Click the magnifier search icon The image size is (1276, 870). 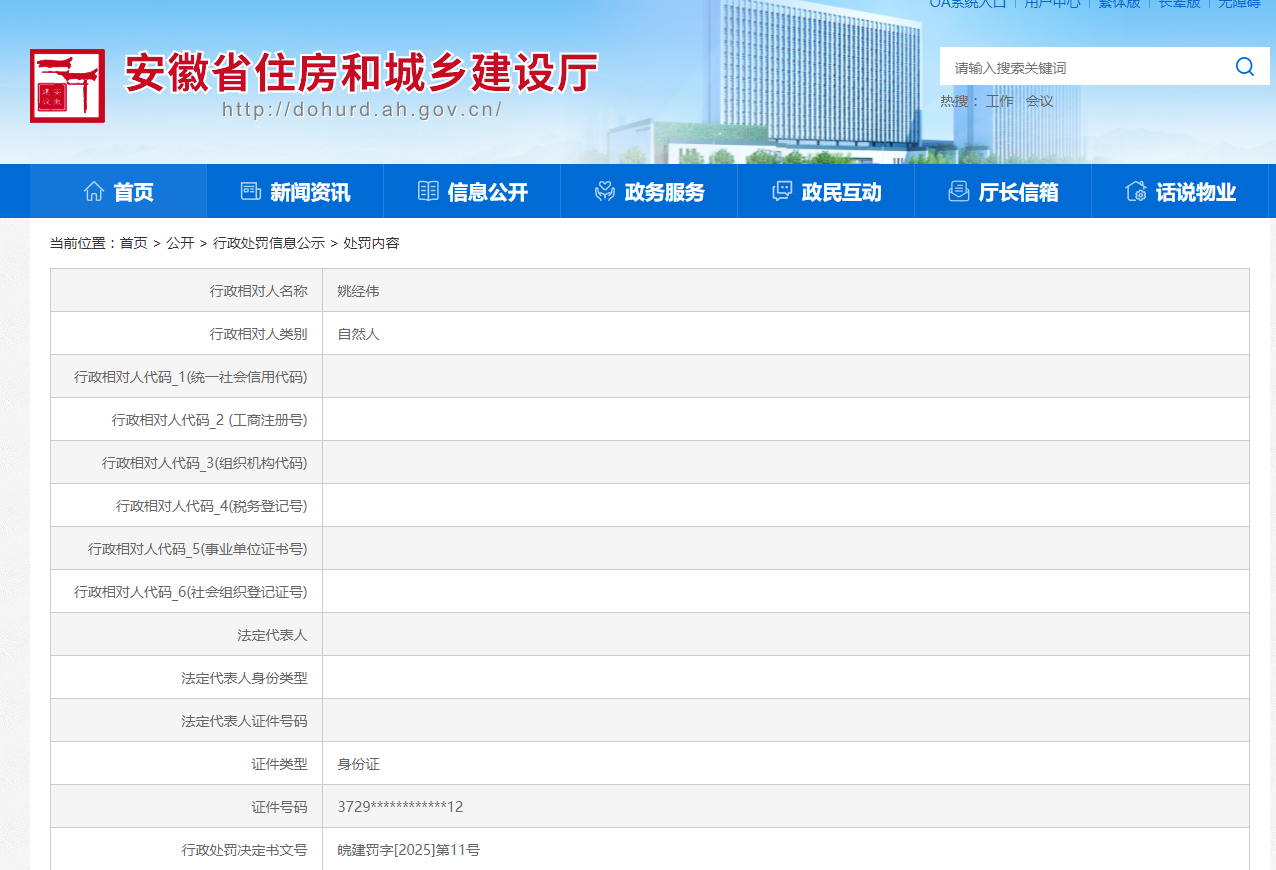[1244, 67]
